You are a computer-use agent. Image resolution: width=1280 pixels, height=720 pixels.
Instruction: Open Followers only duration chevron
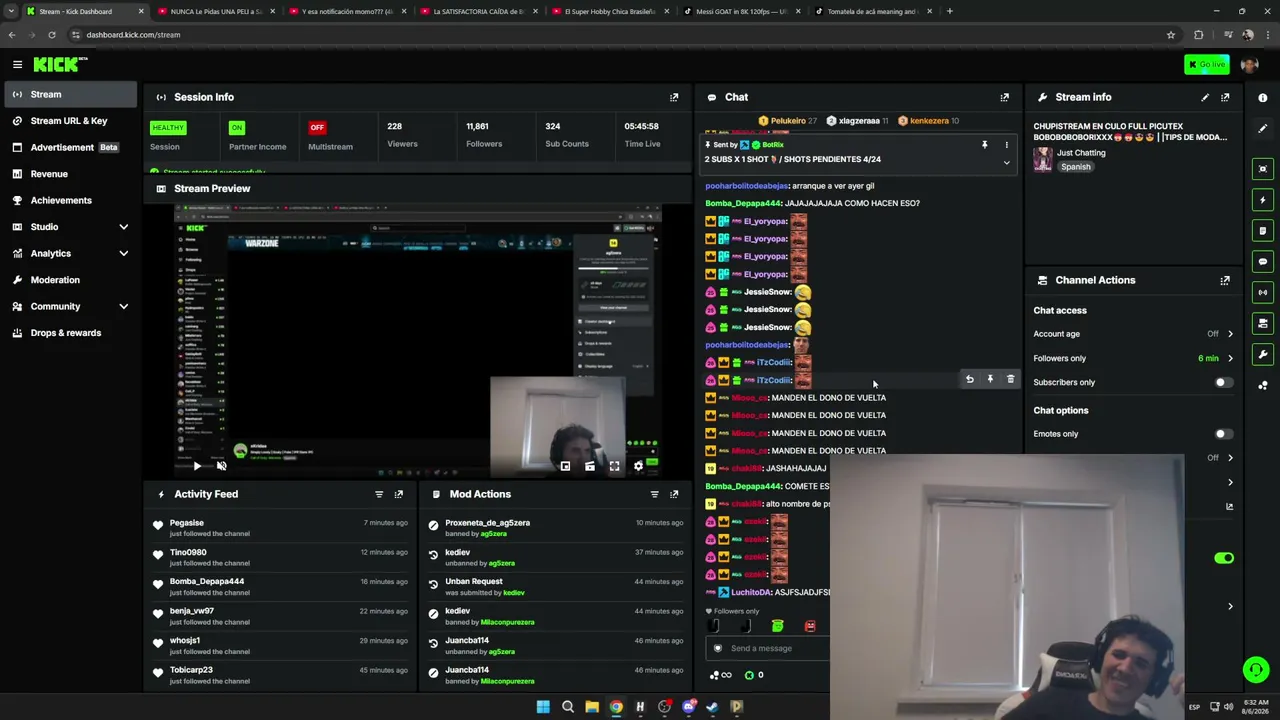click(1230, 358)
